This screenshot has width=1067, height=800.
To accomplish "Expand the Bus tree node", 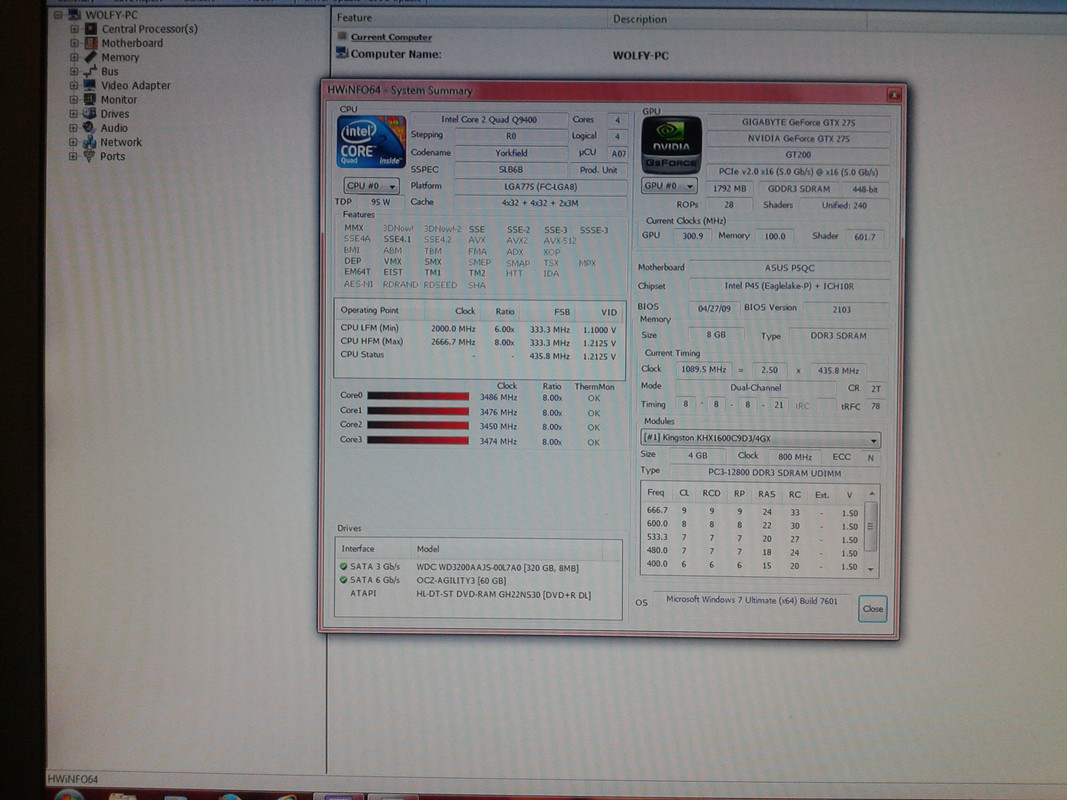I will click(x=74, y=71).
